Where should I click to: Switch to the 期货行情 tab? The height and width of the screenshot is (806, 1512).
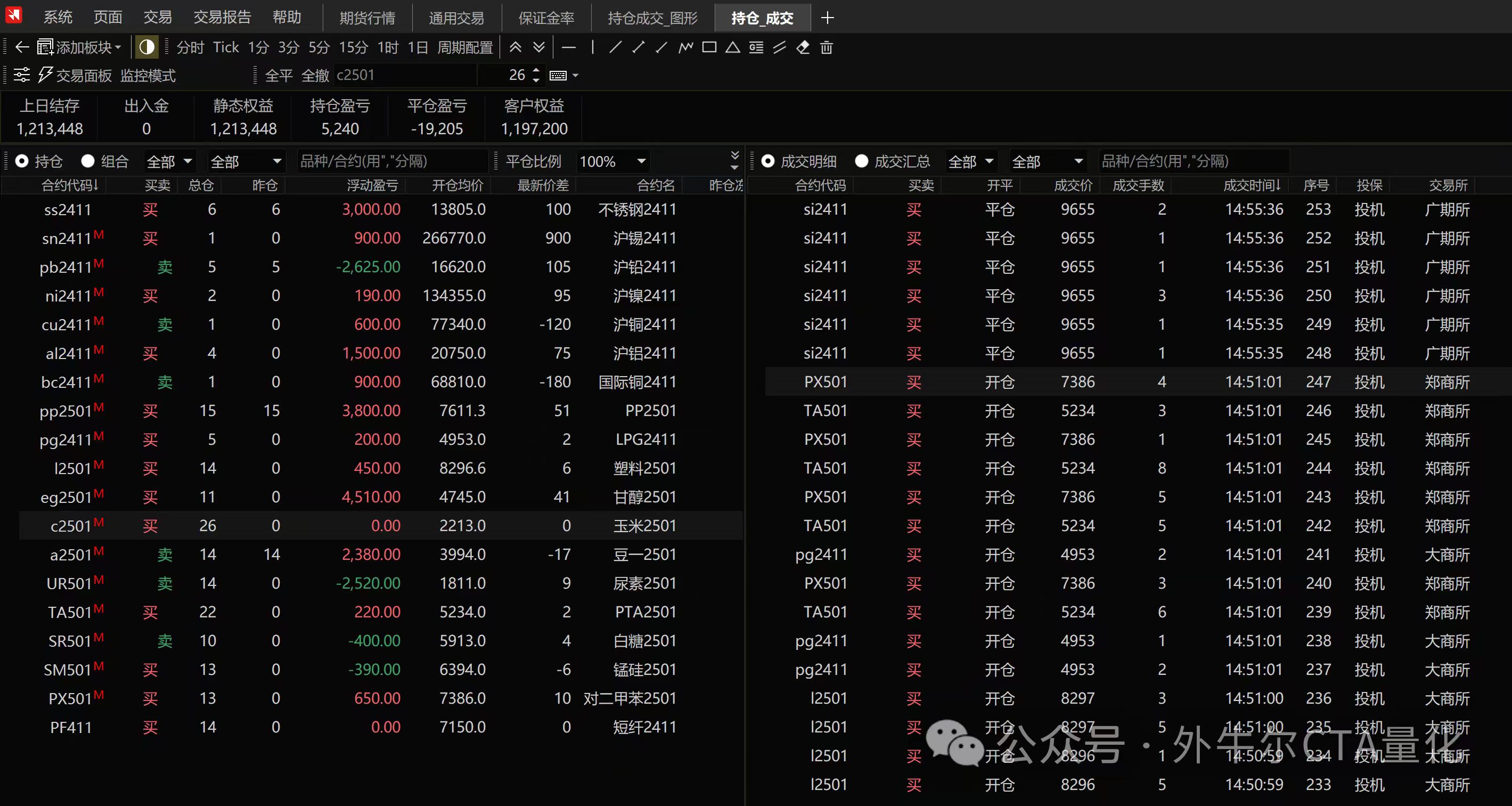[x=367, y=17]
